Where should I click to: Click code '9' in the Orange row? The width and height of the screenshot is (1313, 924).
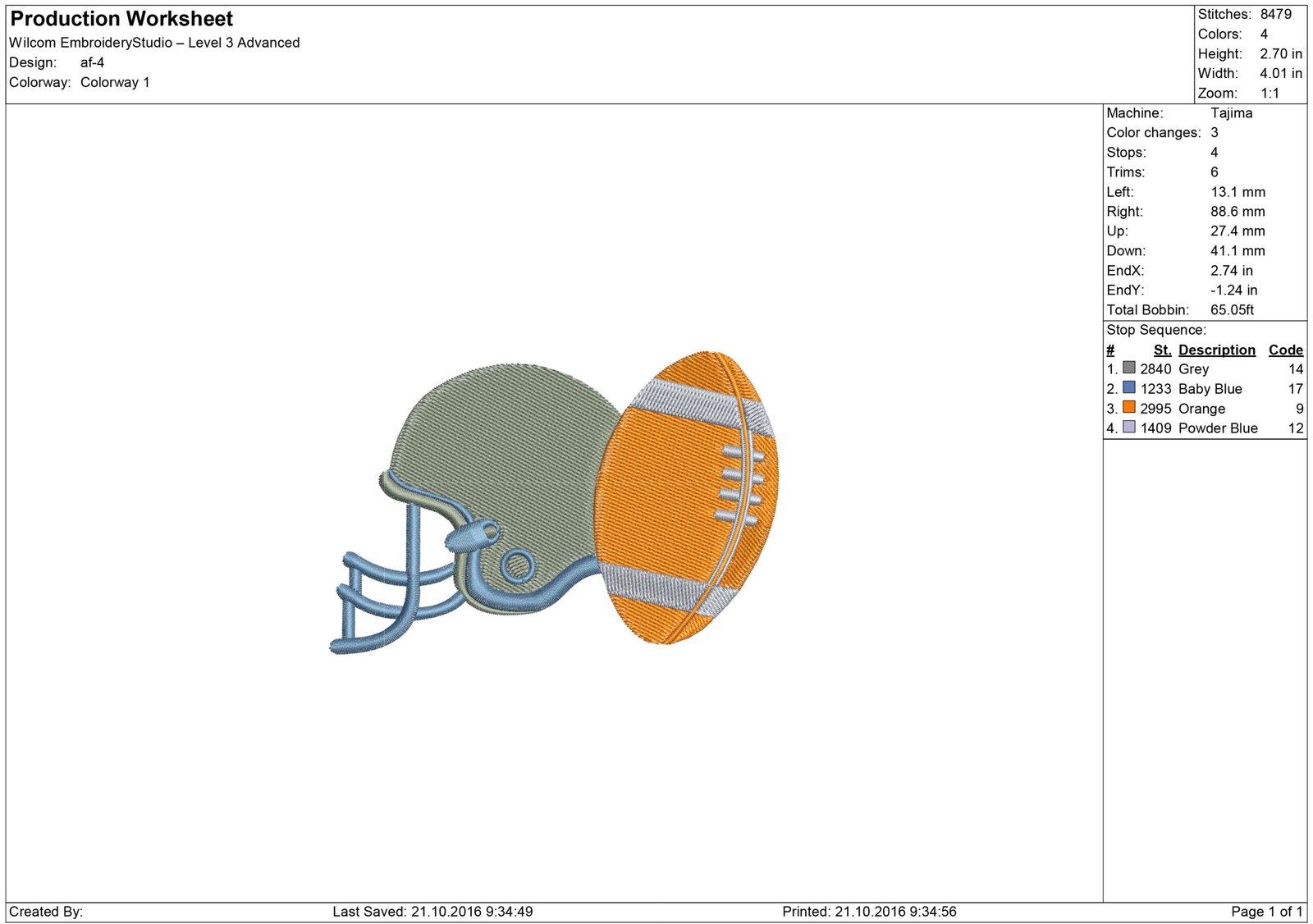[x=1300, y=409]
